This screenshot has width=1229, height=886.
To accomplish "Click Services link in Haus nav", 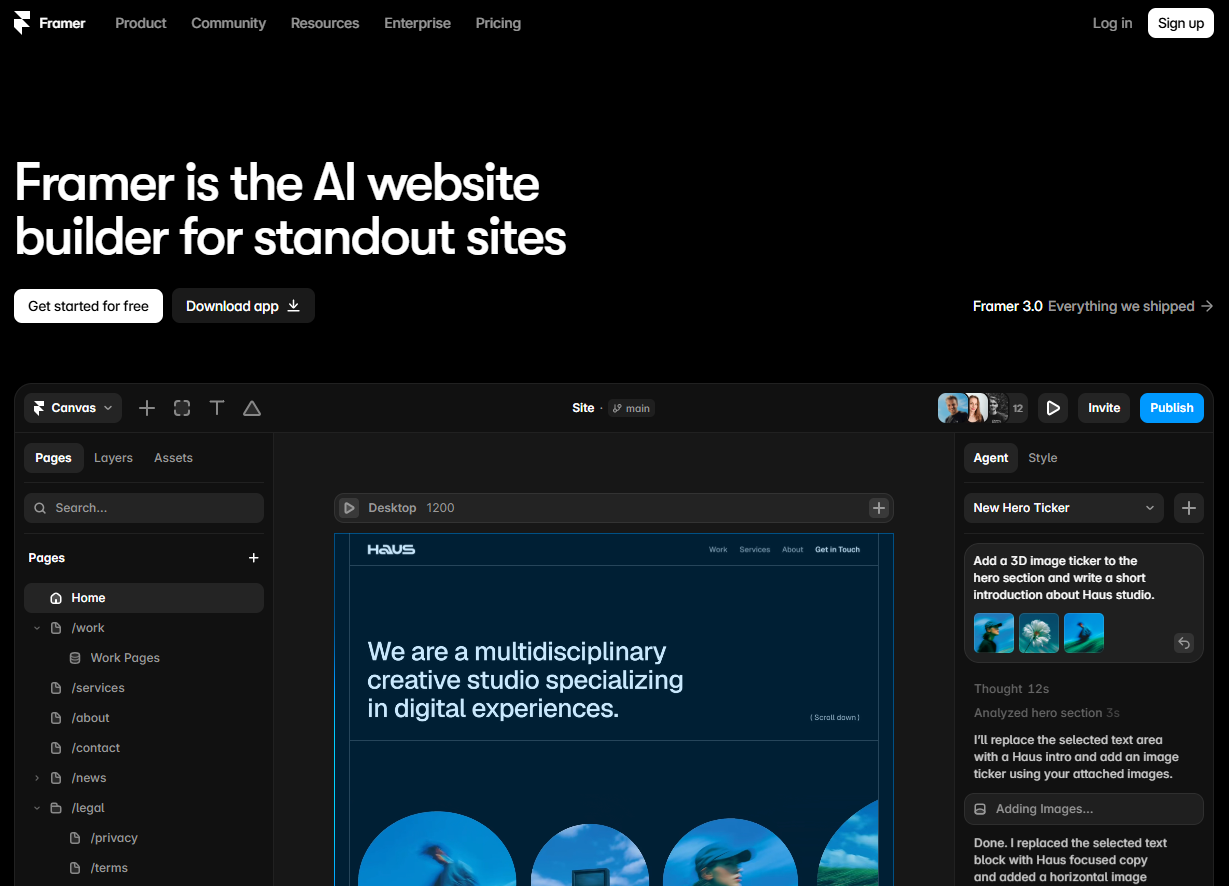I will 754,549.
